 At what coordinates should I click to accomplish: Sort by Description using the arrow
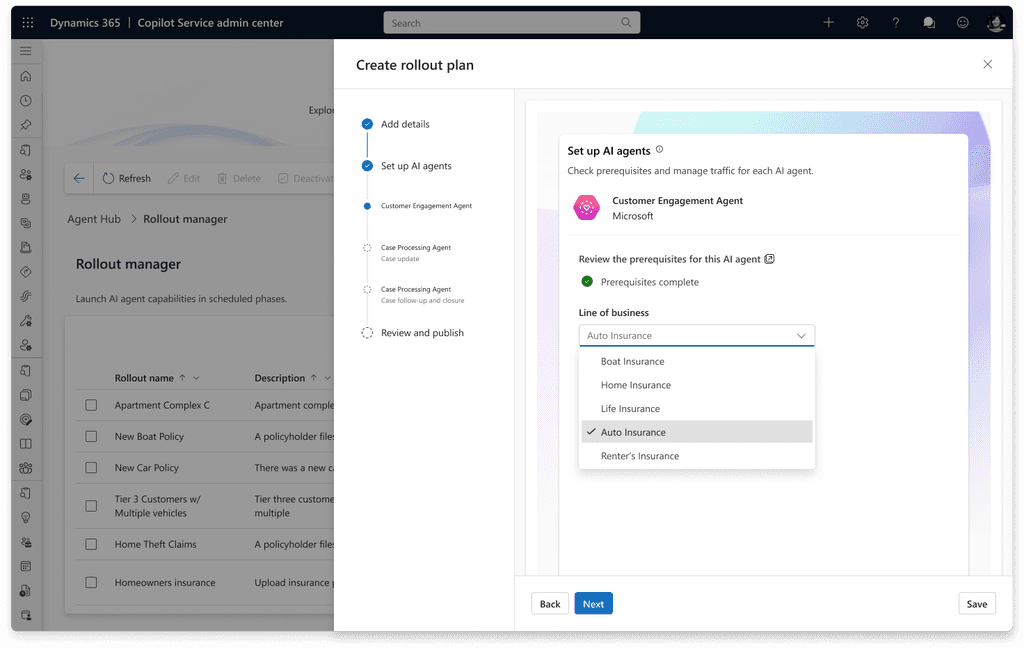pyautogui.click(x=313, y=378)
